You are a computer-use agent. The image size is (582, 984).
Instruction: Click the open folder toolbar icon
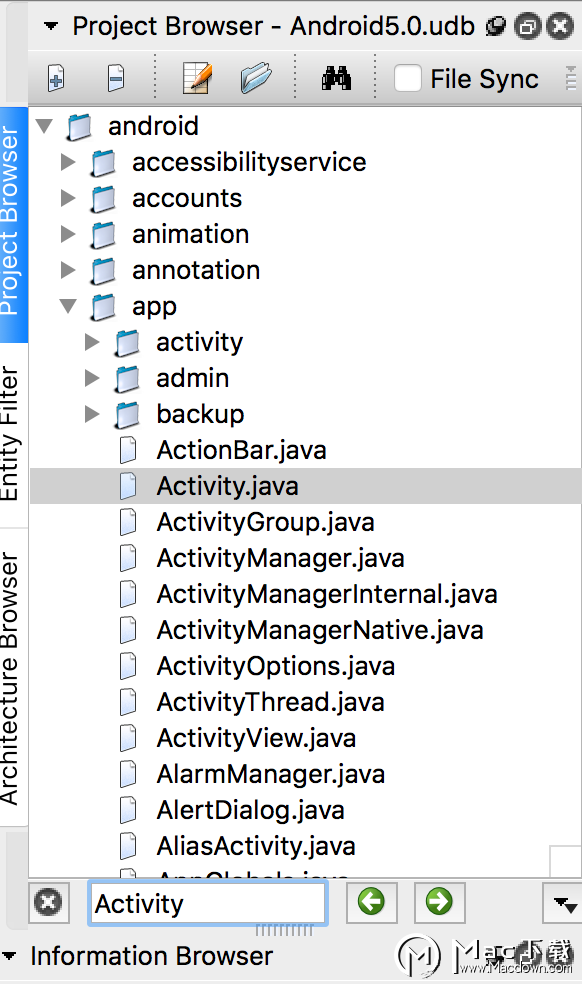click(x=256, y=78)
